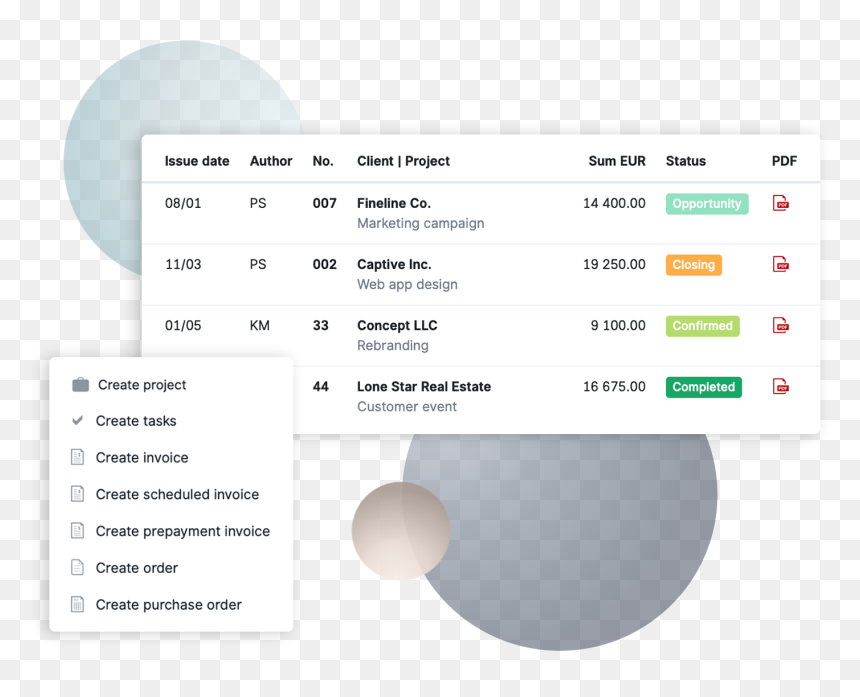This screenshot has width=860, height=697.
Task: Click the Confirmed status badge
Action: (x=703, y=326)
